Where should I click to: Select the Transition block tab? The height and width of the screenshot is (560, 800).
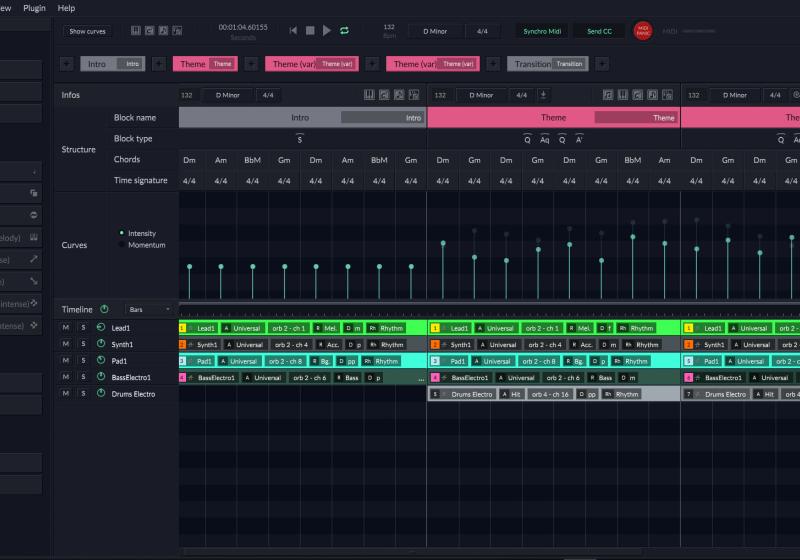tap(548, 64)
